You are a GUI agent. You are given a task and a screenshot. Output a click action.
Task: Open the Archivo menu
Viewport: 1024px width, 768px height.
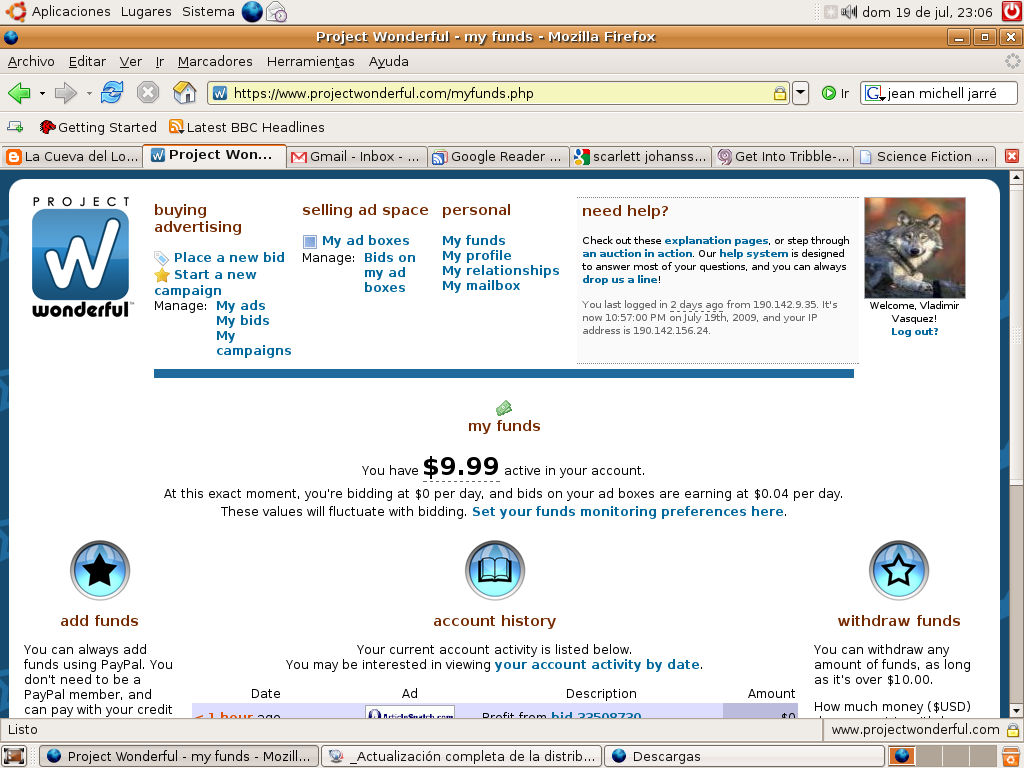pos(31,61)
